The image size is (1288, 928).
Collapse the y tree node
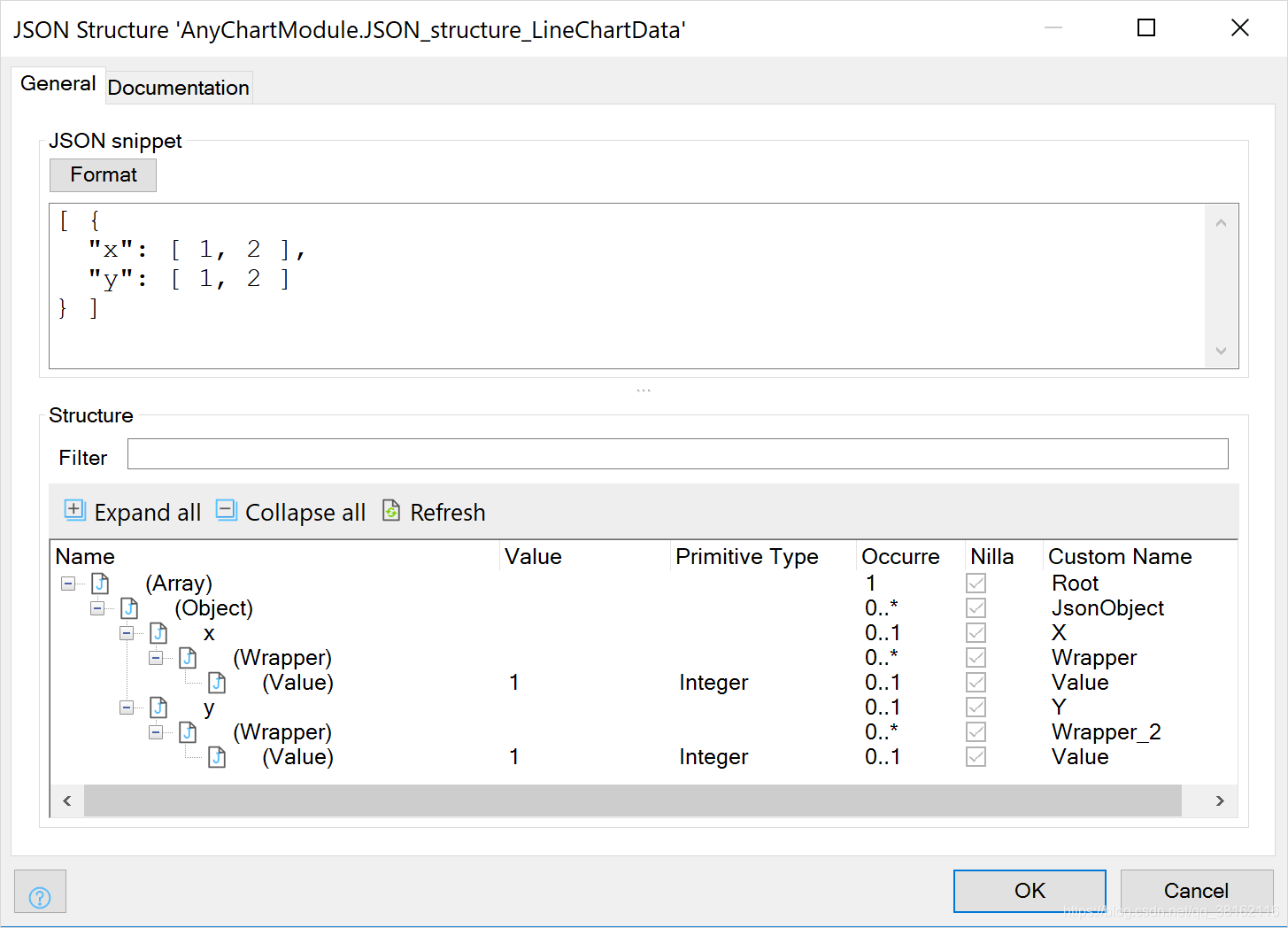click(x=126, y=707)
